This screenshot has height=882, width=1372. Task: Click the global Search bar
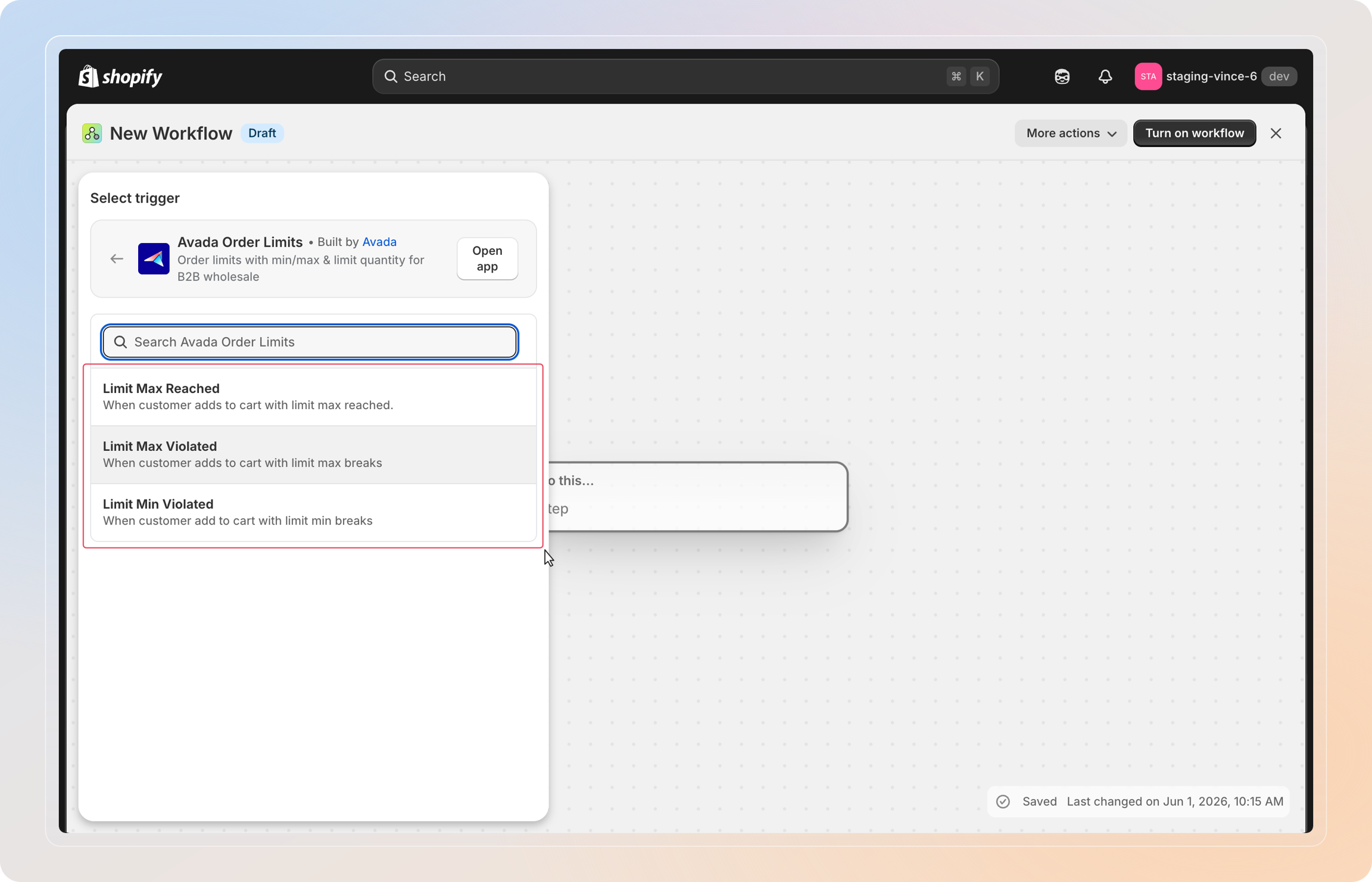685,76
